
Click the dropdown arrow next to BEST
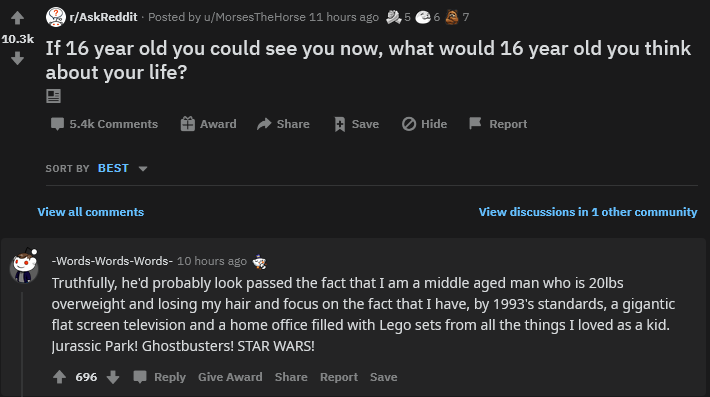pos(143,169)
